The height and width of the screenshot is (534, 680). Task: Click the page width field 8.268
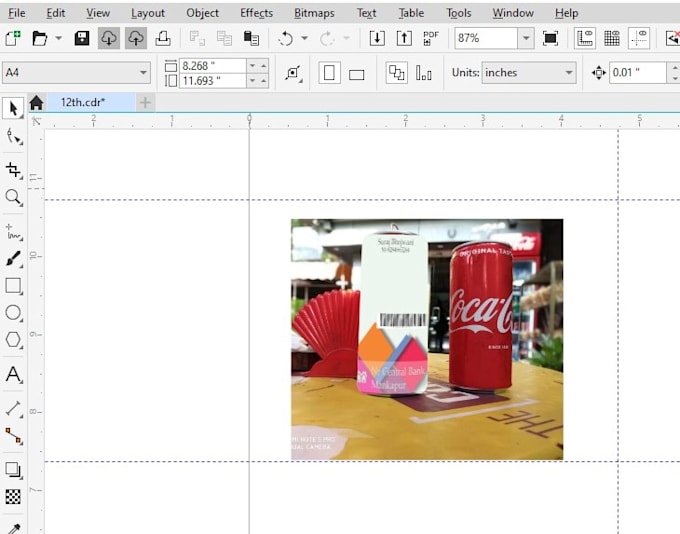pyautogui.click(x=212, y=66)
